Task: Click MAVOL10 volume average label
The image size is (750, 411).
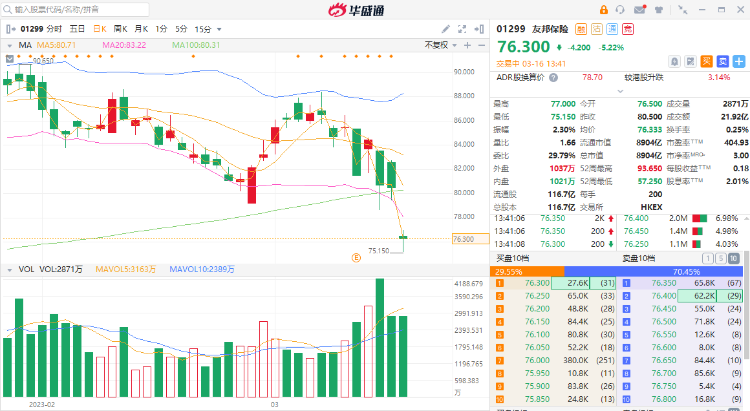Action: click(x=202, y=269)
